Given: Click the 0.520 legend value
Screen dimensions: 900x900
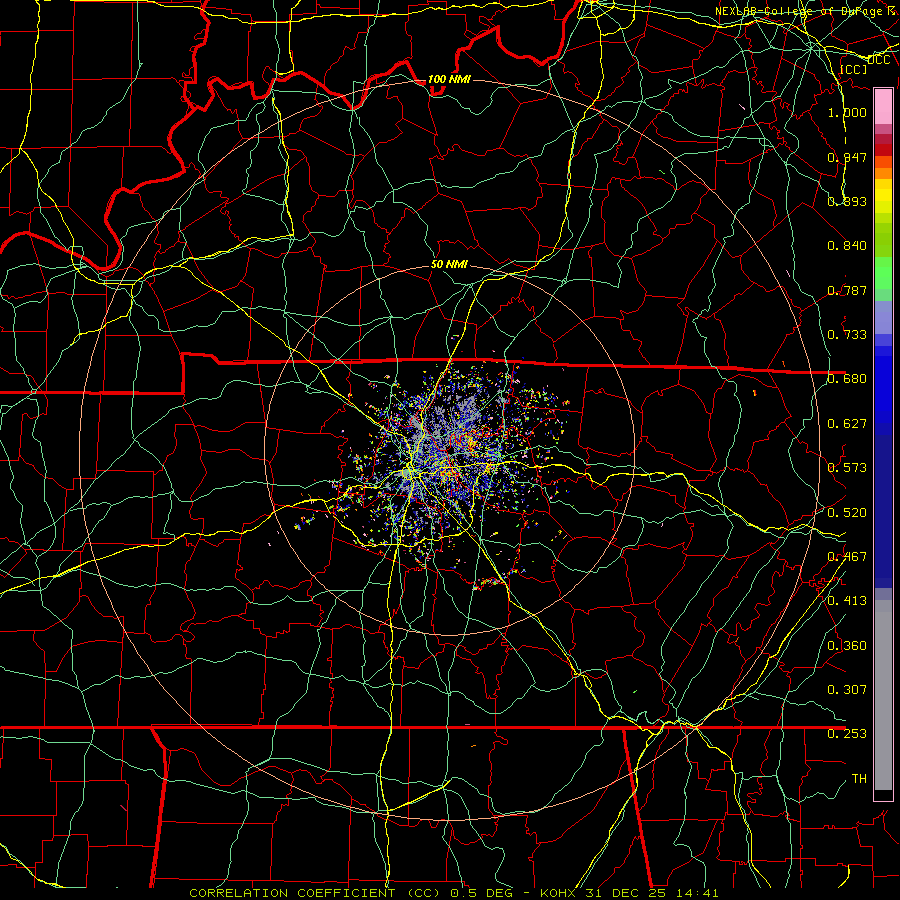Looking at the screenshot, I should coord(847,513).
